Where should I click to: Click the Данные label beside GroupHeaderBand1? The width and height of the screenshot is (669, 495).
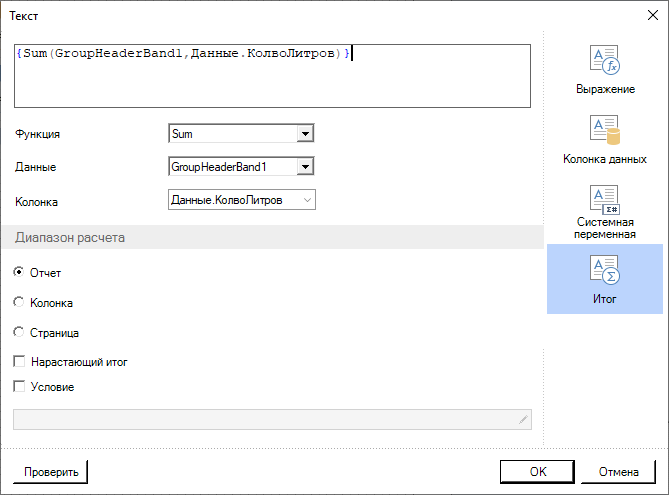35,167
